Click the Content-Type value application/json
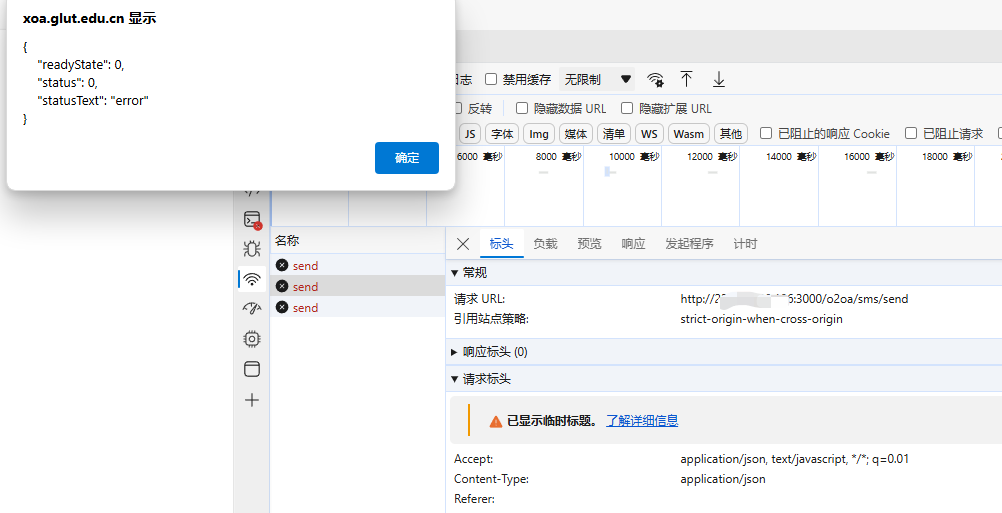The width and height of the screenshot is (1002, 513). [723, 479]
